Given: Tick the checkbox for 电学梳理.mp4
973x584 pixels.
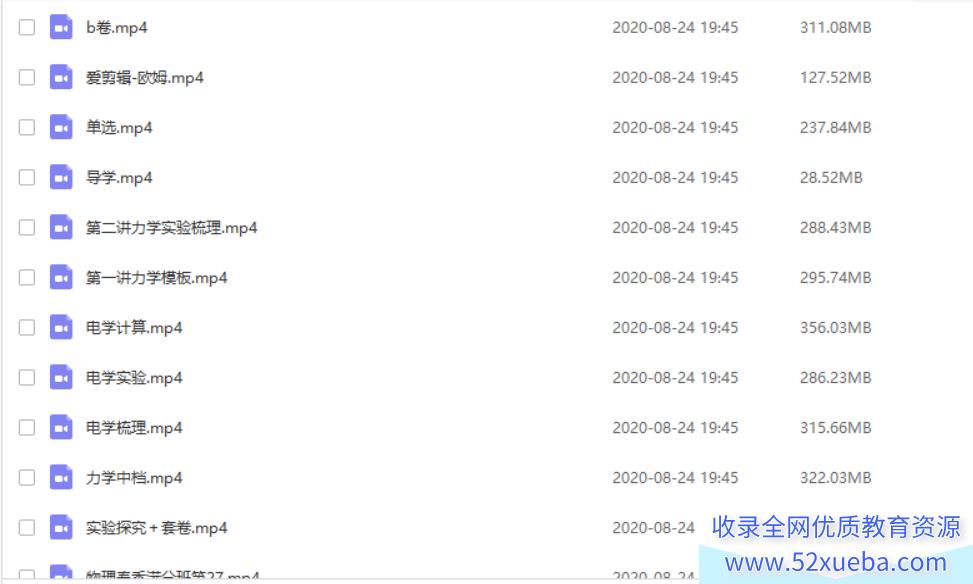Looking at the screenshot, I should point(27,428).
